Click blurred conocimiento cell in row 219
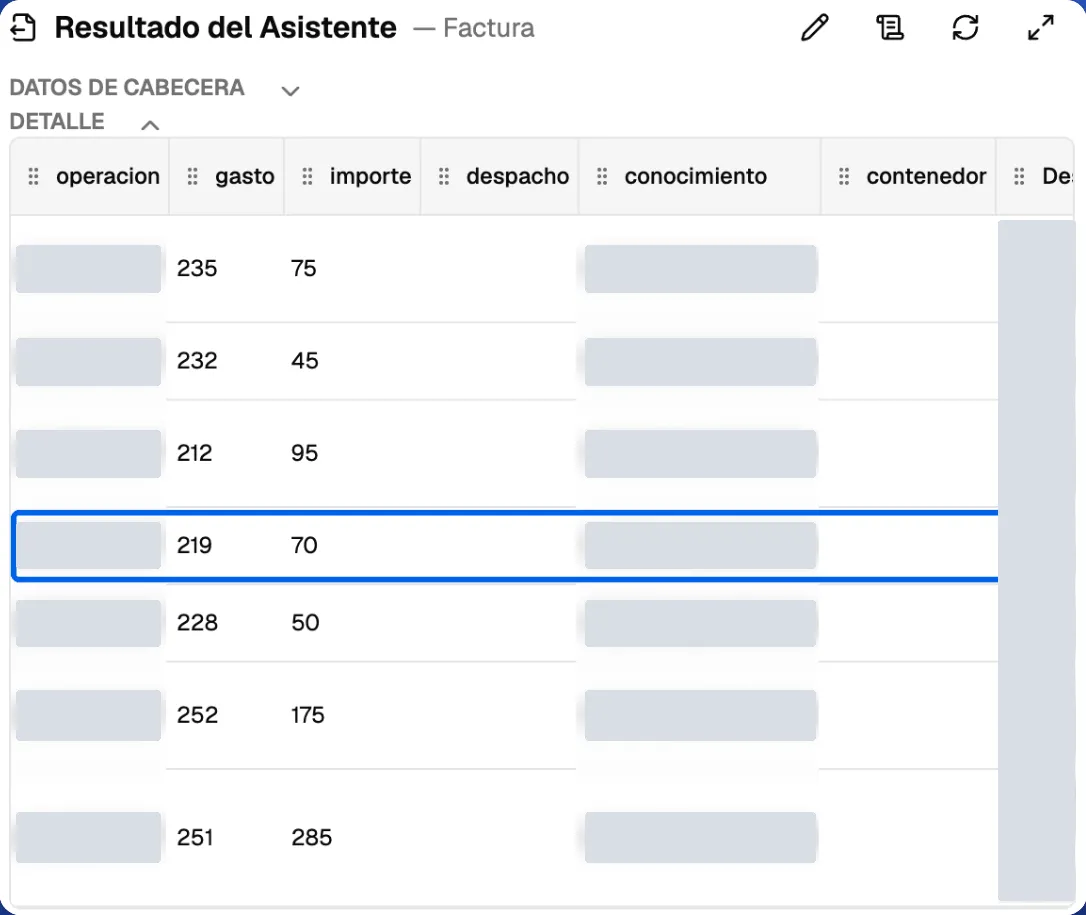Screen dimensions: 1086x915 700,546
